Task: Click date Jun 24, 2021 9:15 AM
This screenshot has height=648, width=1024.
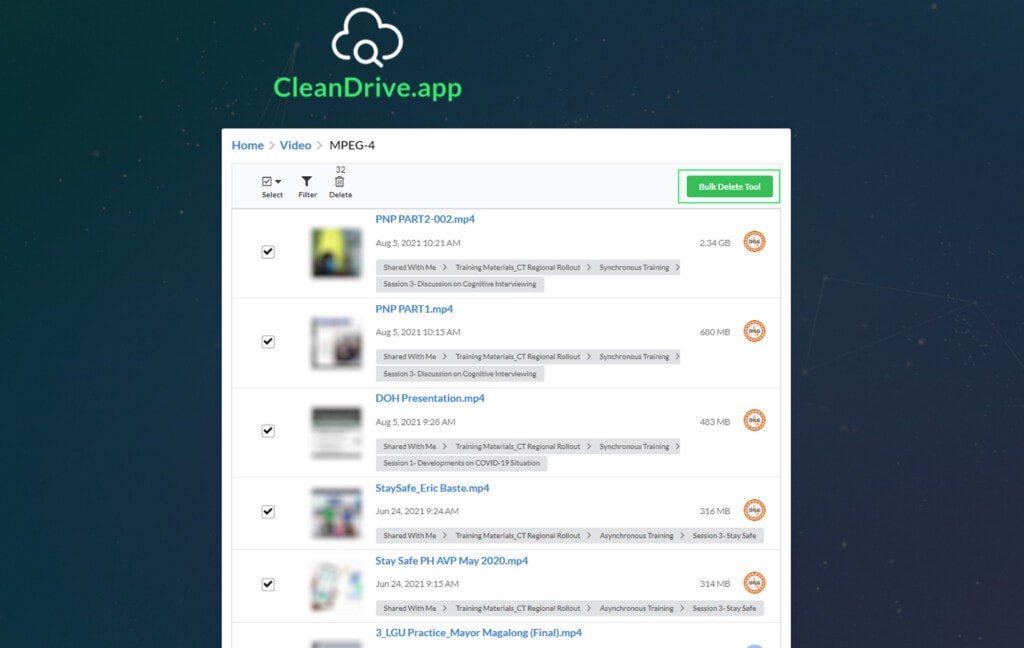Action: [417, 584]
